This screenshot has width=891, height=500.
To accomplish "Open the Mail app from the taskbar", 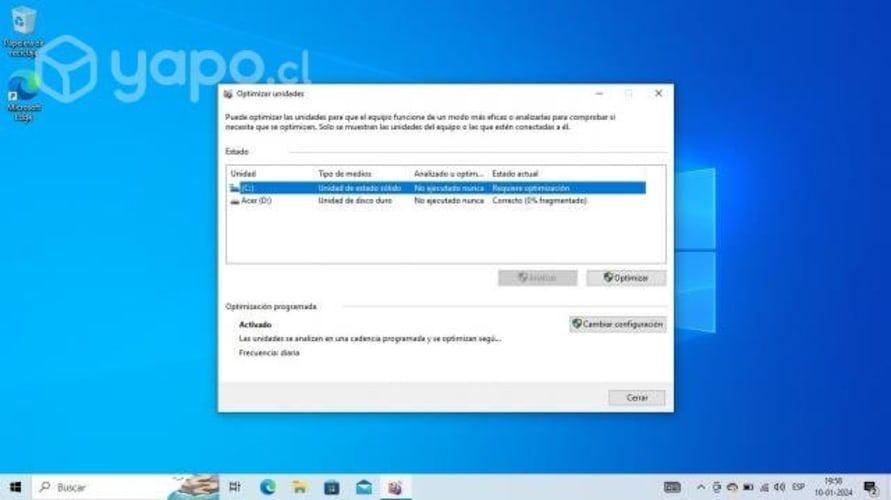I will point(364,487).
